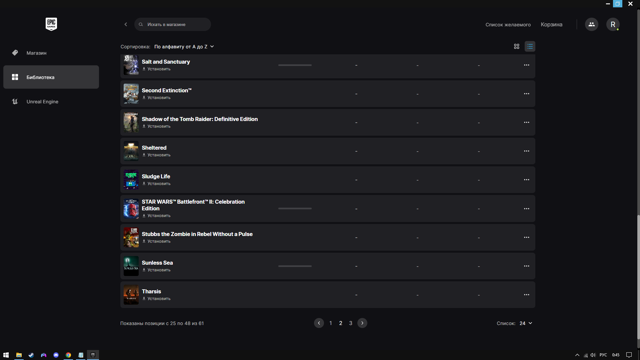Image resolution: width=640 pixels, height=360 pixels.
Task: Open options menu for Tharsis
Action: tap(527, 295)
